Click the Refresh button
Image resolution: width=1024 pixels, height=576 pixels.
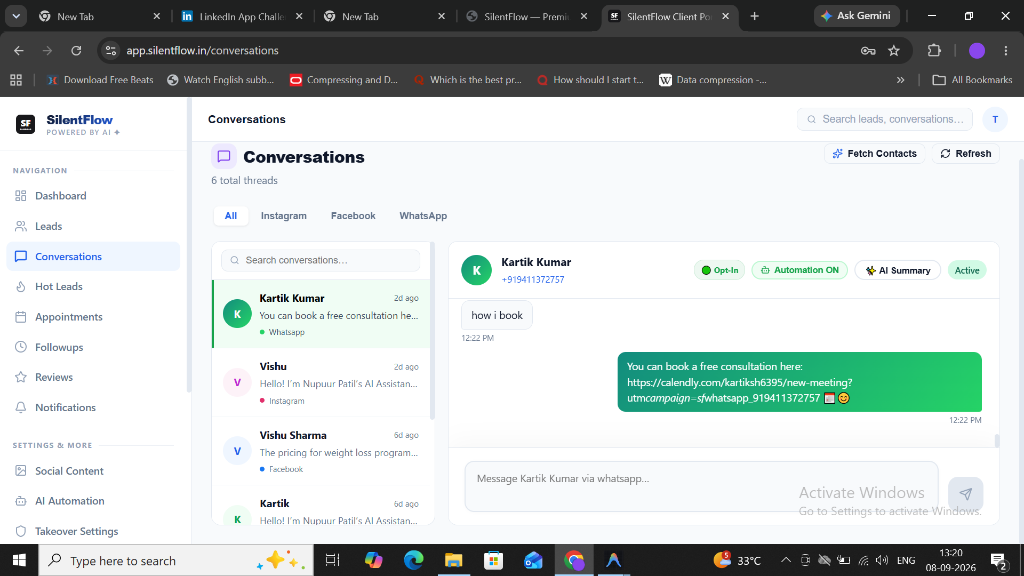(x=965, y=153)
